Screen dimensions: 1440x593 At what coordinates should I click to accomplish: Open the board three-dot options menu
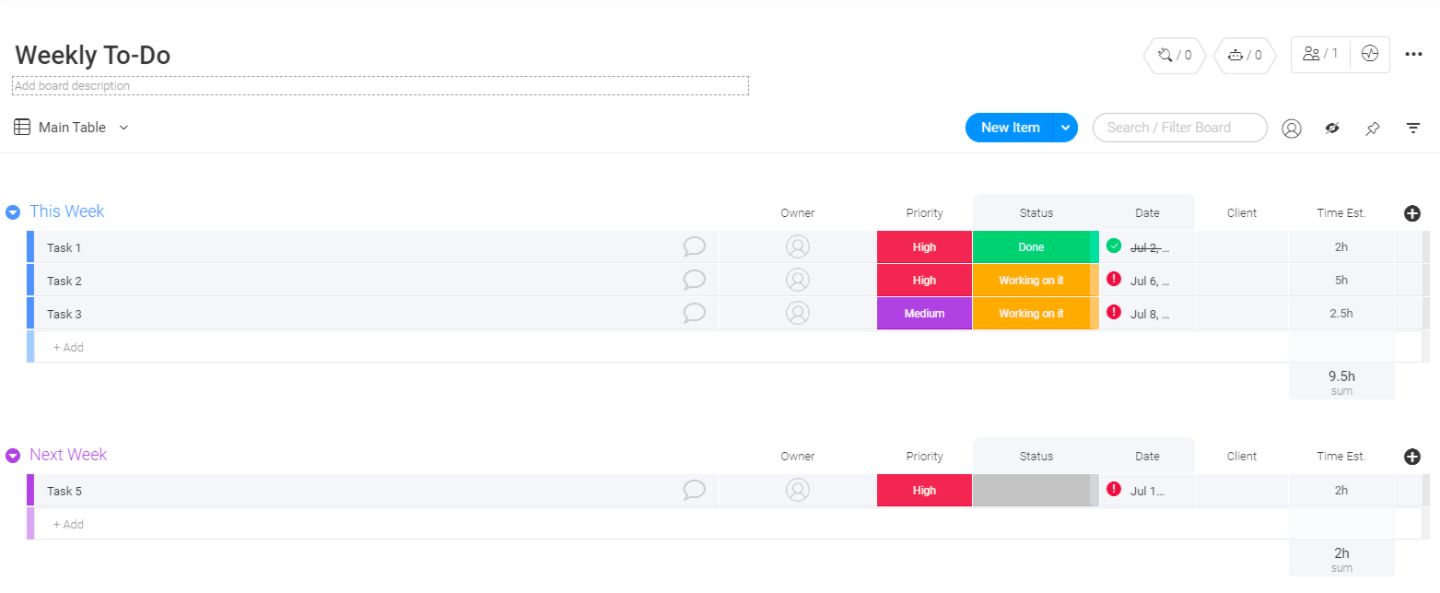[x=1414, y=54]
